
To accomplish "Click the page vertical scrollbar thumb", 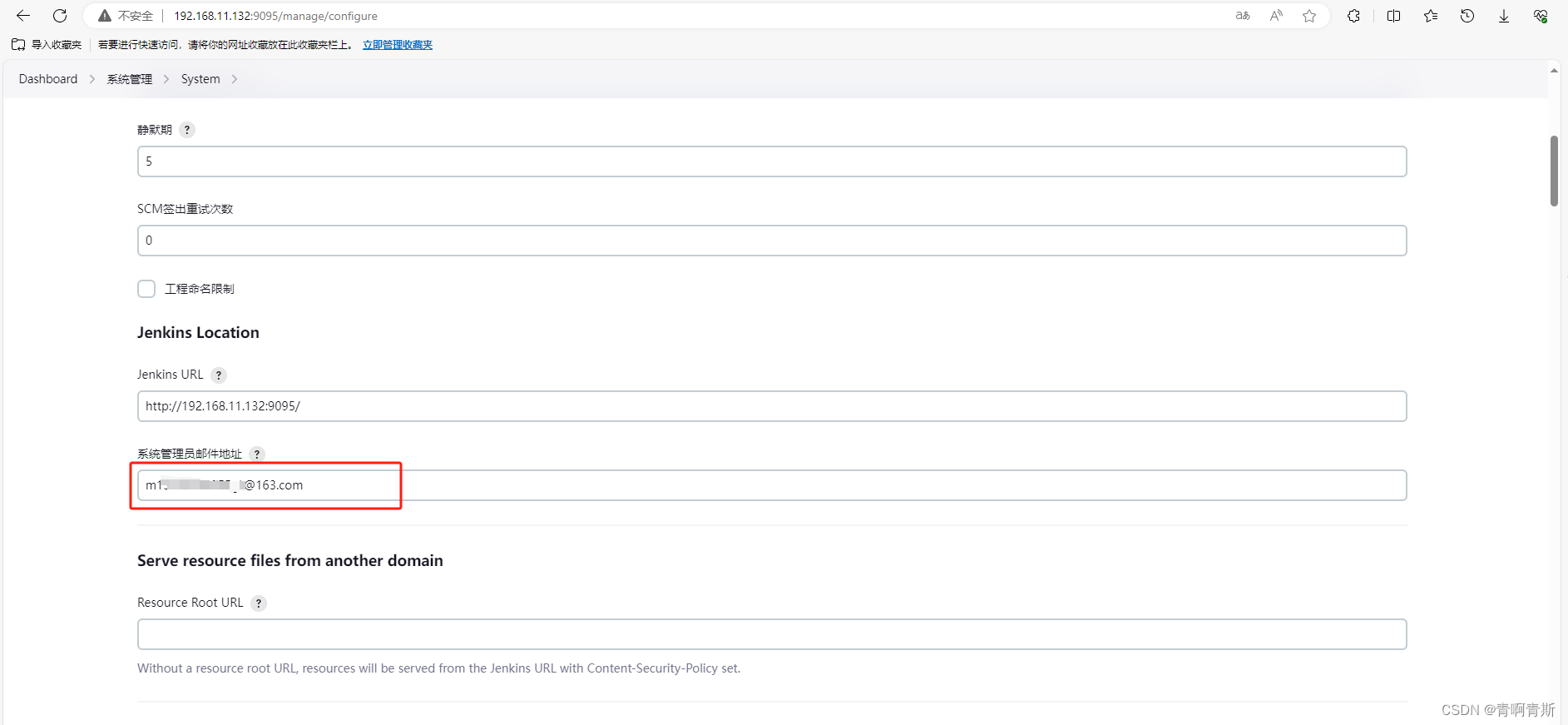I will [1554, 171].
